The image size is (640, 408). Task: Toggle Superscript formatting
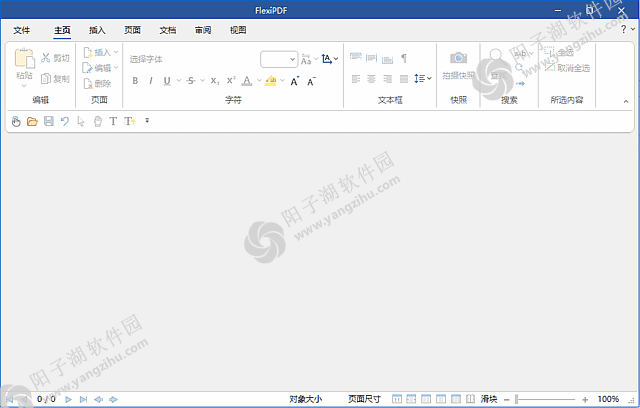point(231,80)
